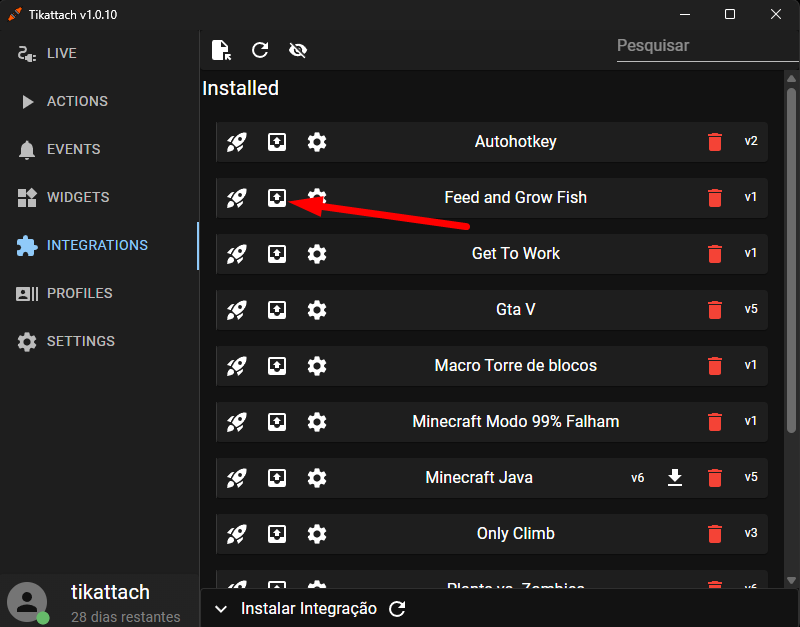Open the user avatar at the bottom left

(x=28, y=603)
